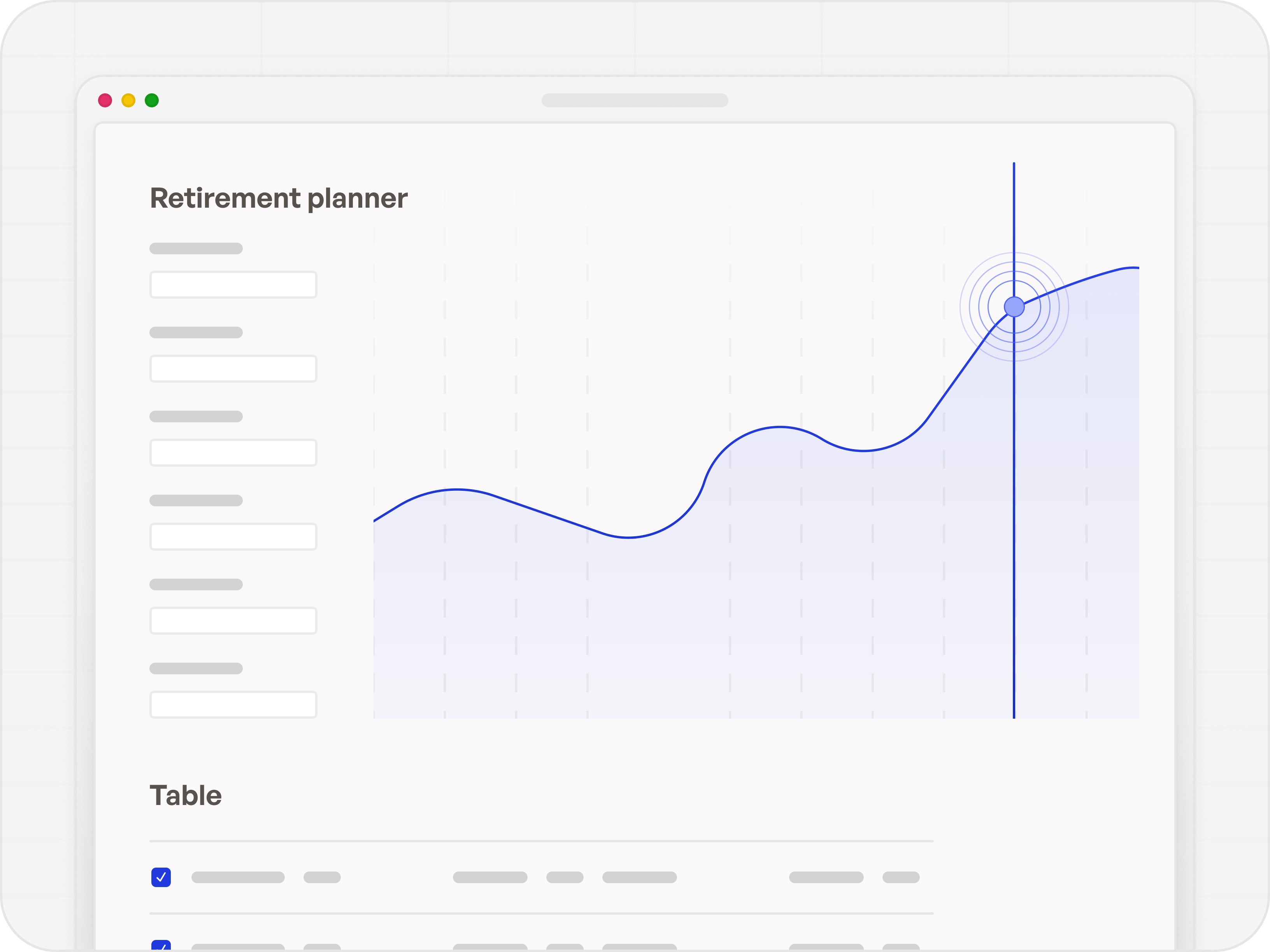Click the gray progress bar in the first table row

[x=238, y=877]
